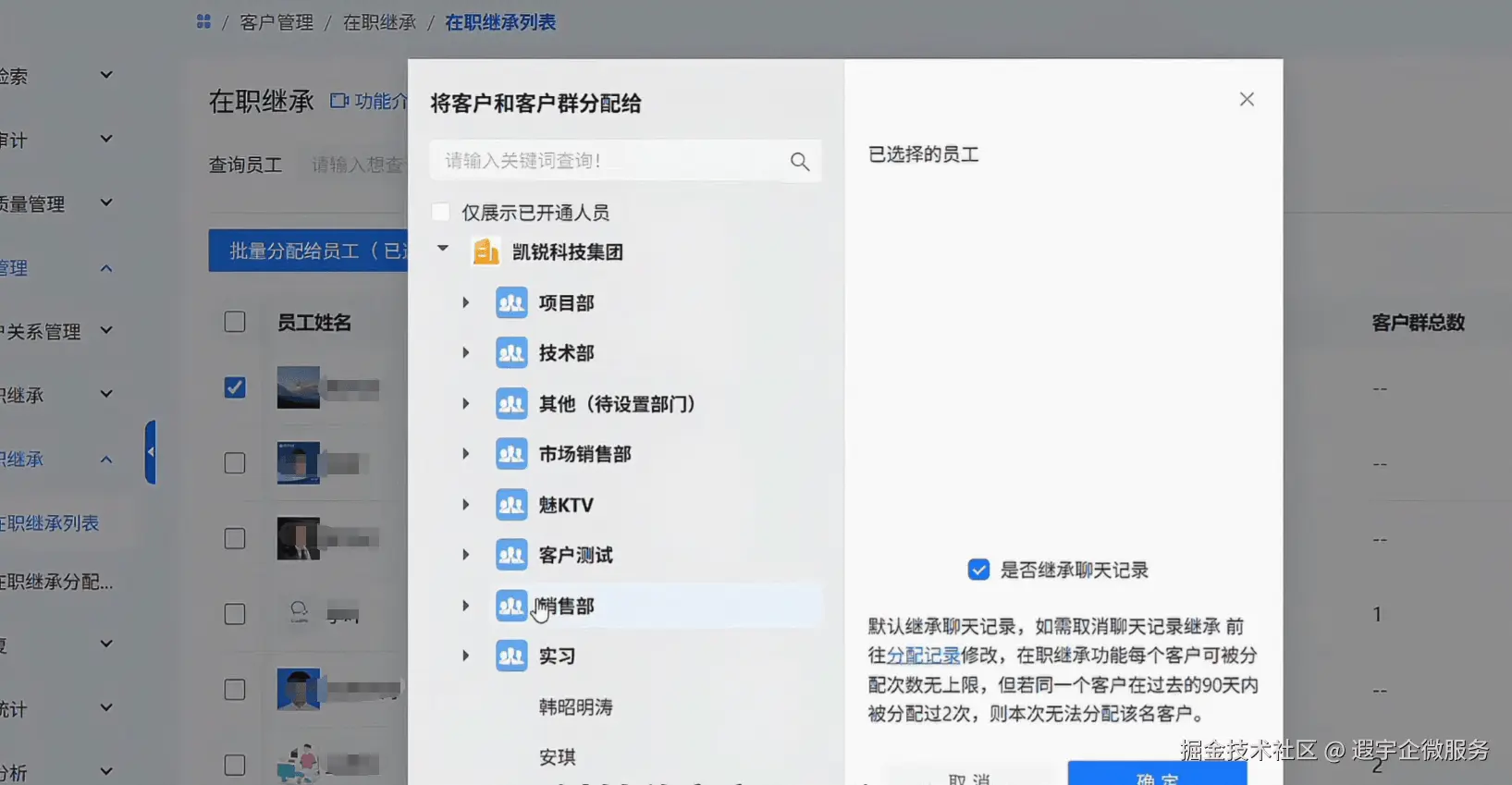This screenshot has width=1512, height=785.
Task: Click the keyword search field in the dialog
Action: (x=625, y=161)
